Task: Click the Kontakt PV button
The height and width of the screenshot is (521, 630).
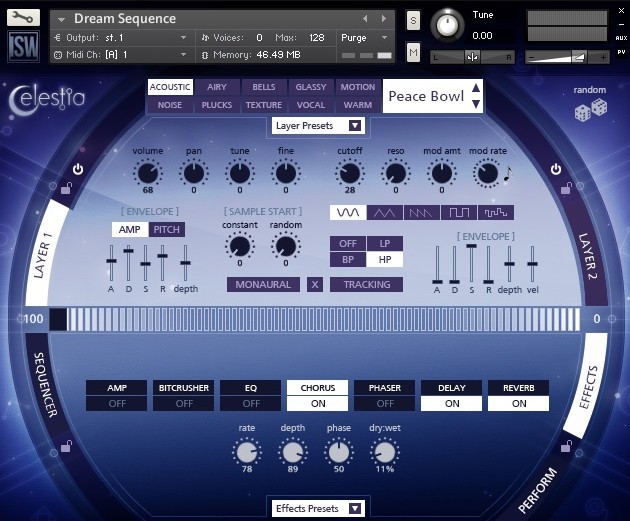Action: [x=621, y=52]
